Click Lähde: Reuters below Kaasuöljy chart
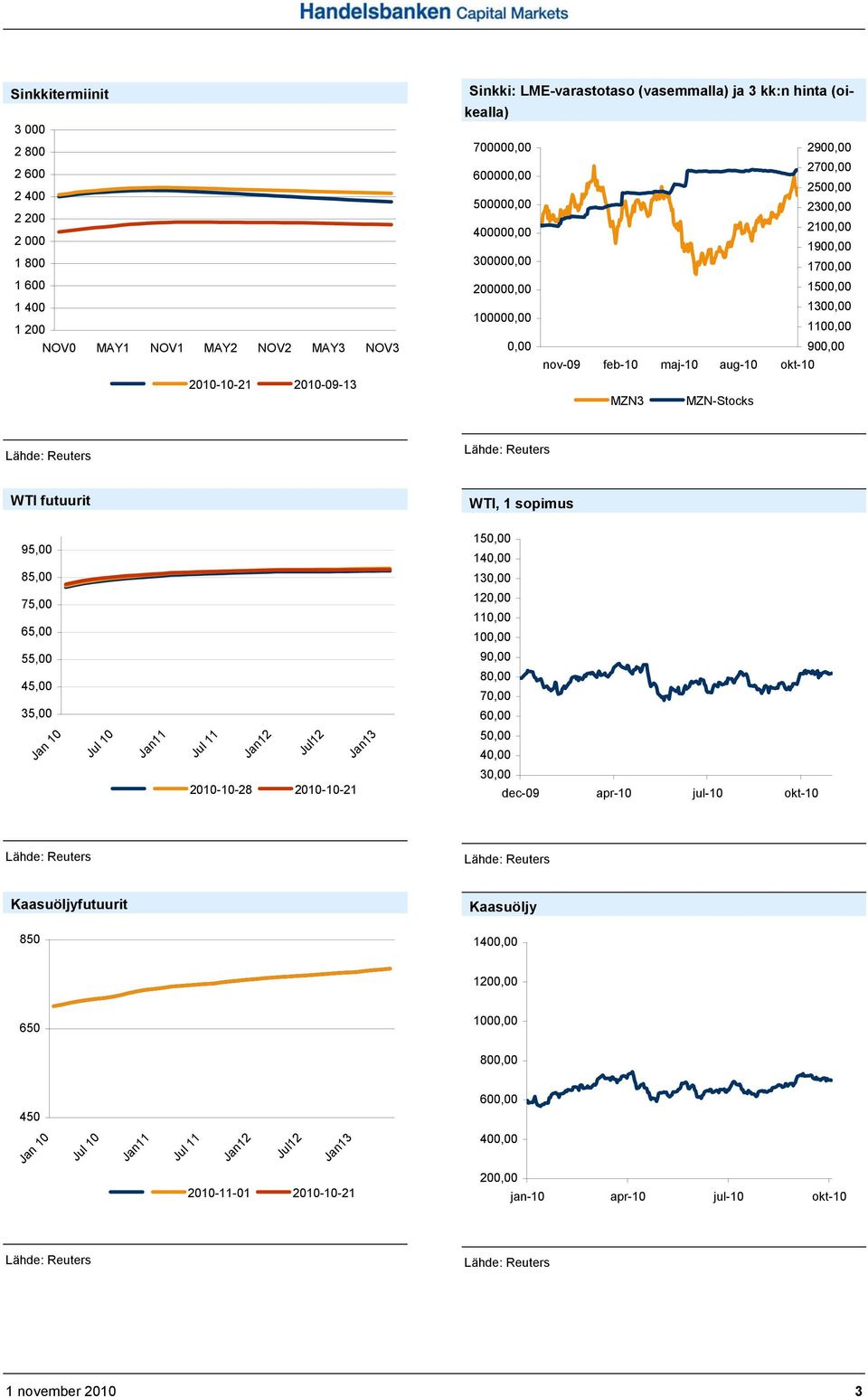This screenshot has width=868, height=1397. 507,1262
